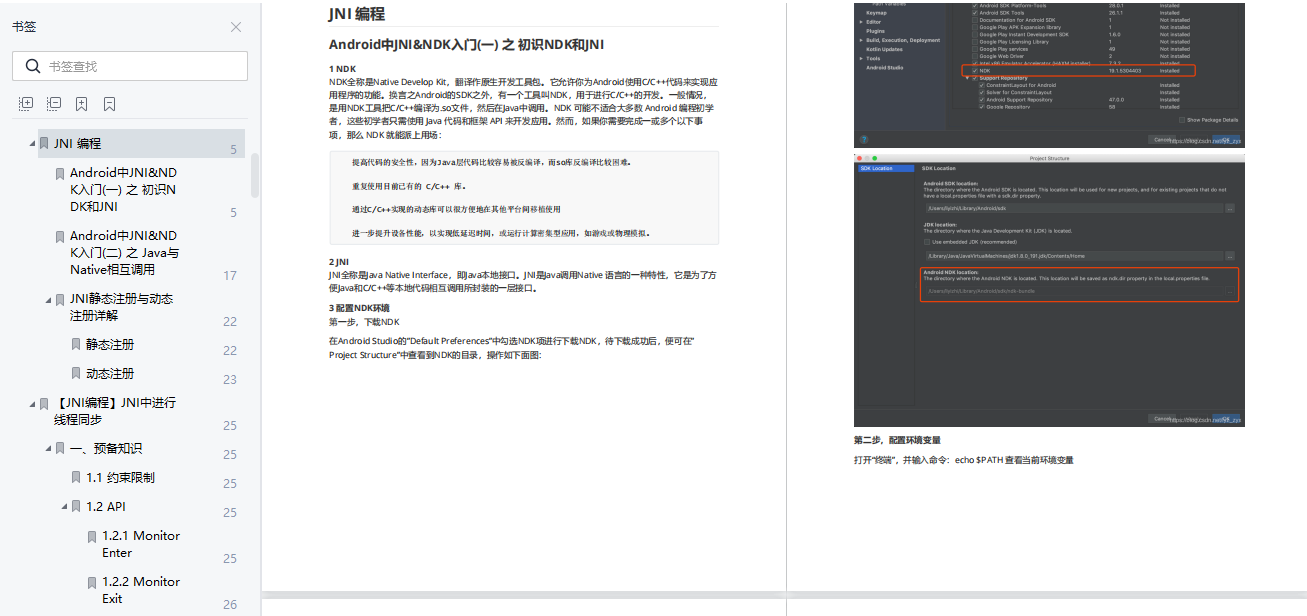Click the bookmark icon beside JNI 编程

[43, 142]
